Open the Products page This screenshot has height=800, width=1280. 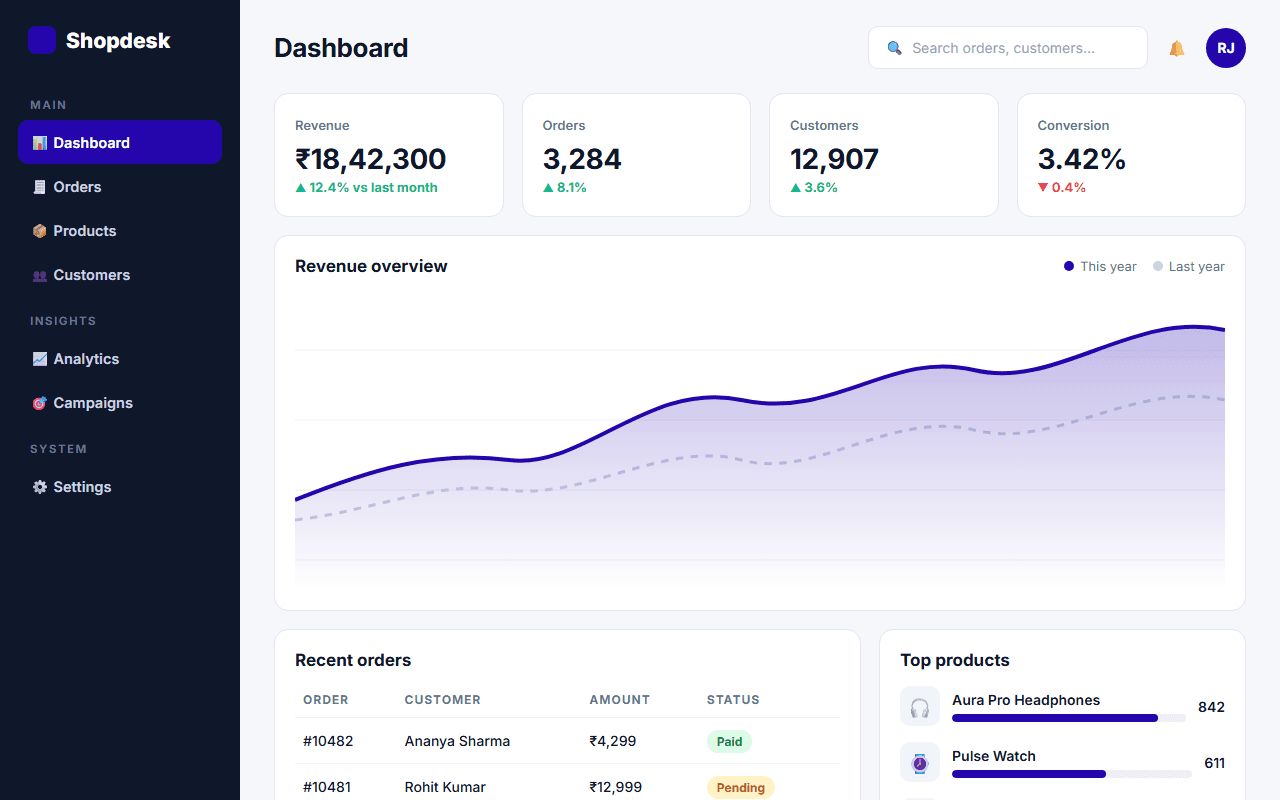[120, 231]
